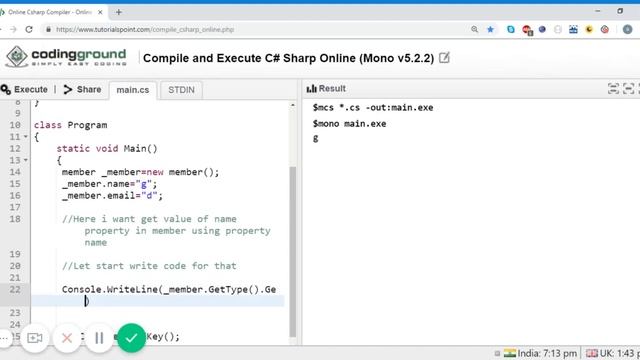
Task: Click the greyed-out extension icon
Action: tap(558, 29)
